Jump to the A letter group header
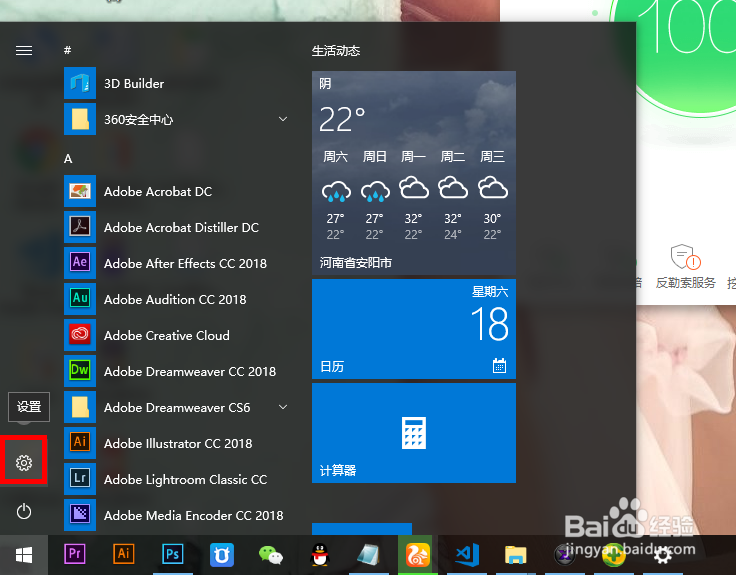 tap(68, 159)
